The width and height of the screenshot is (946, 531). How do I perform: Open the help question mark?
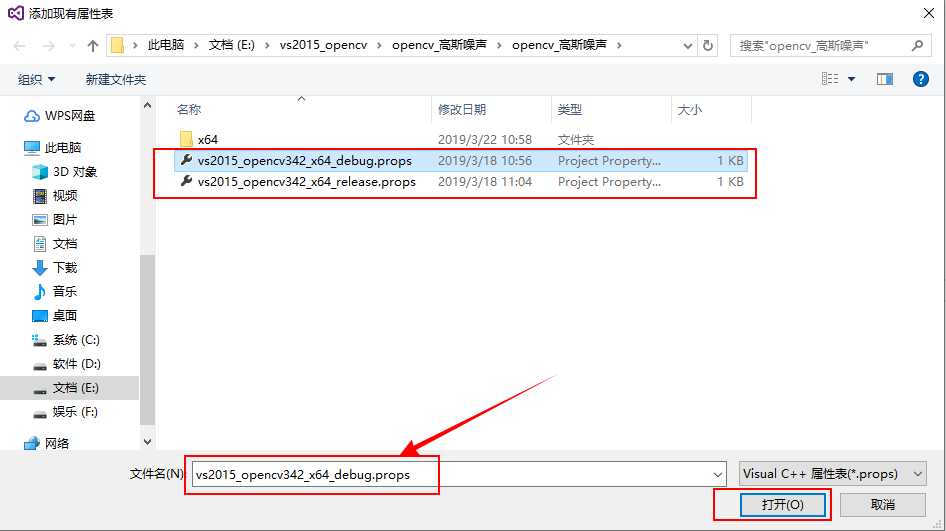coord(921,79)
